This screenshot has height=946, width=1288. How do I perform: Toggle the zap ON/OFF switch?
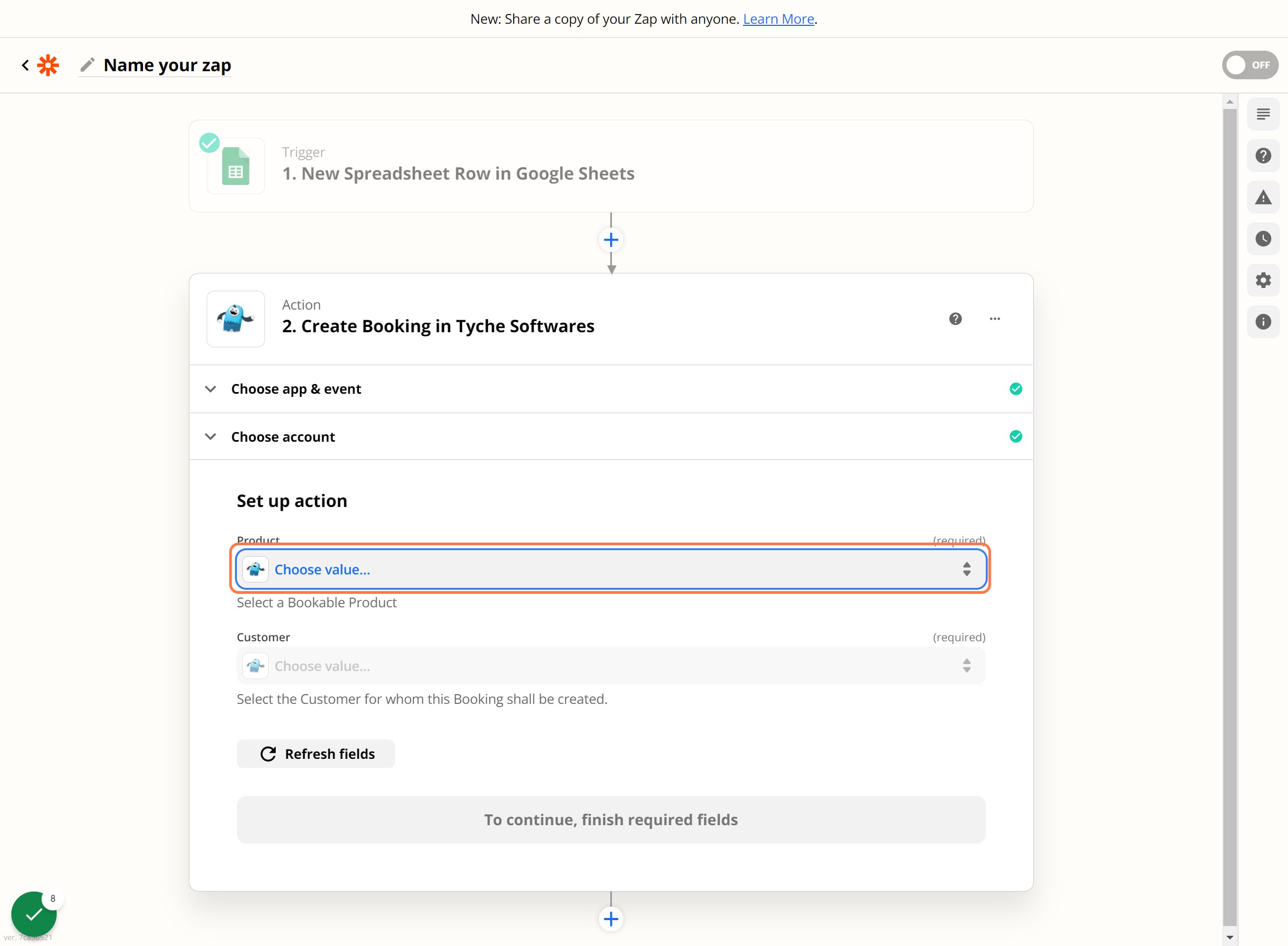click(1250, 65)
